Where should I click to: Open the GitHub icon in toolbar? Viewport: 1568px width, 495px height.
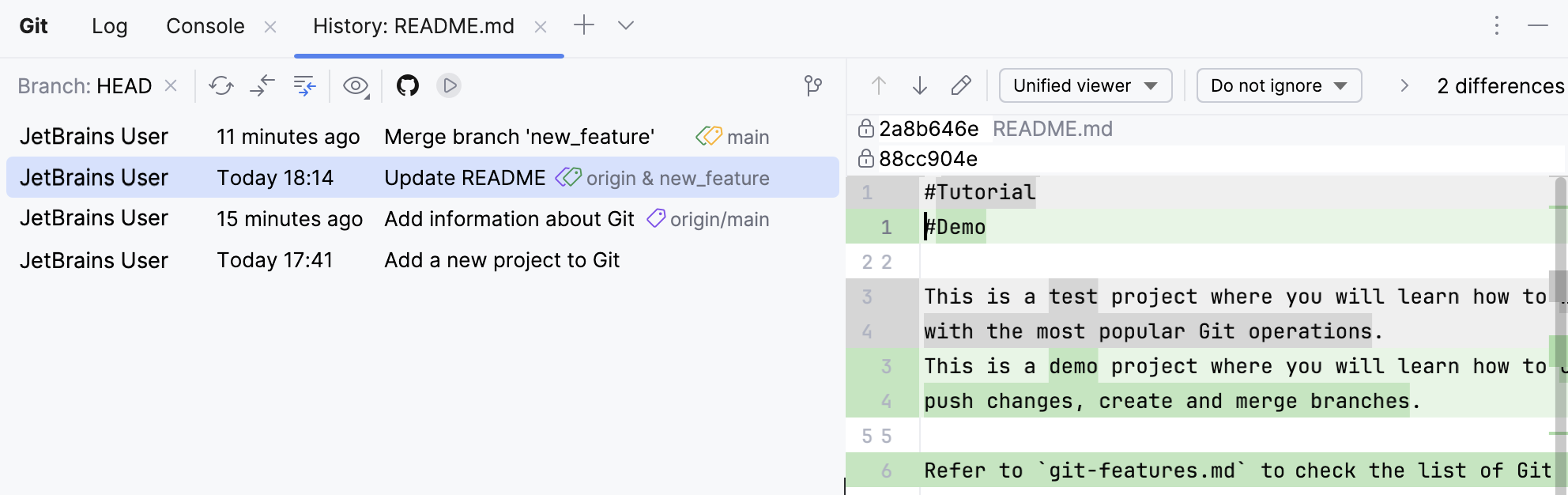click(x=408, y=85)
